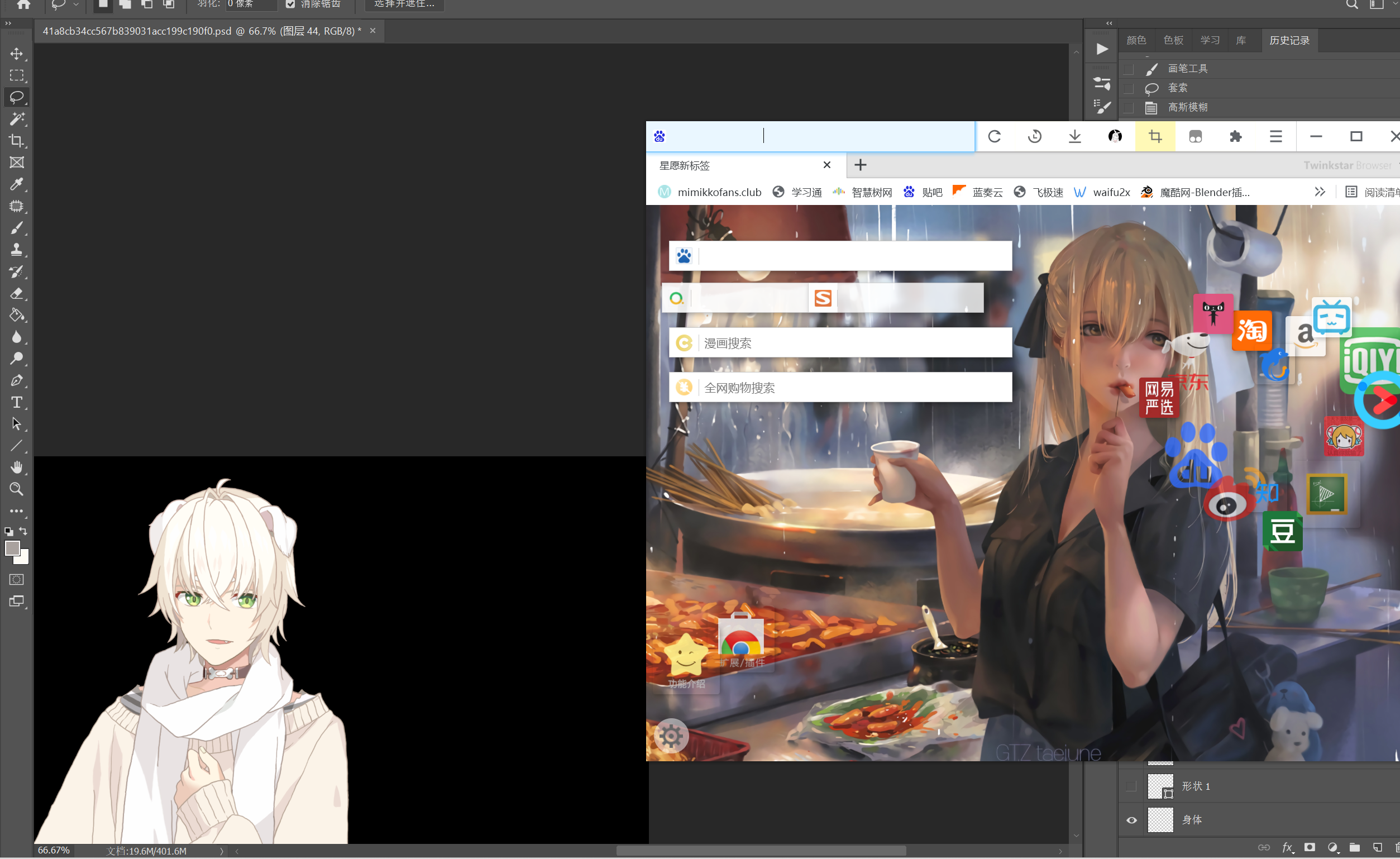The image size is (1400, 859).
Task: Hide the 身体 layer with eye icon
Action: pos(1131,820)
